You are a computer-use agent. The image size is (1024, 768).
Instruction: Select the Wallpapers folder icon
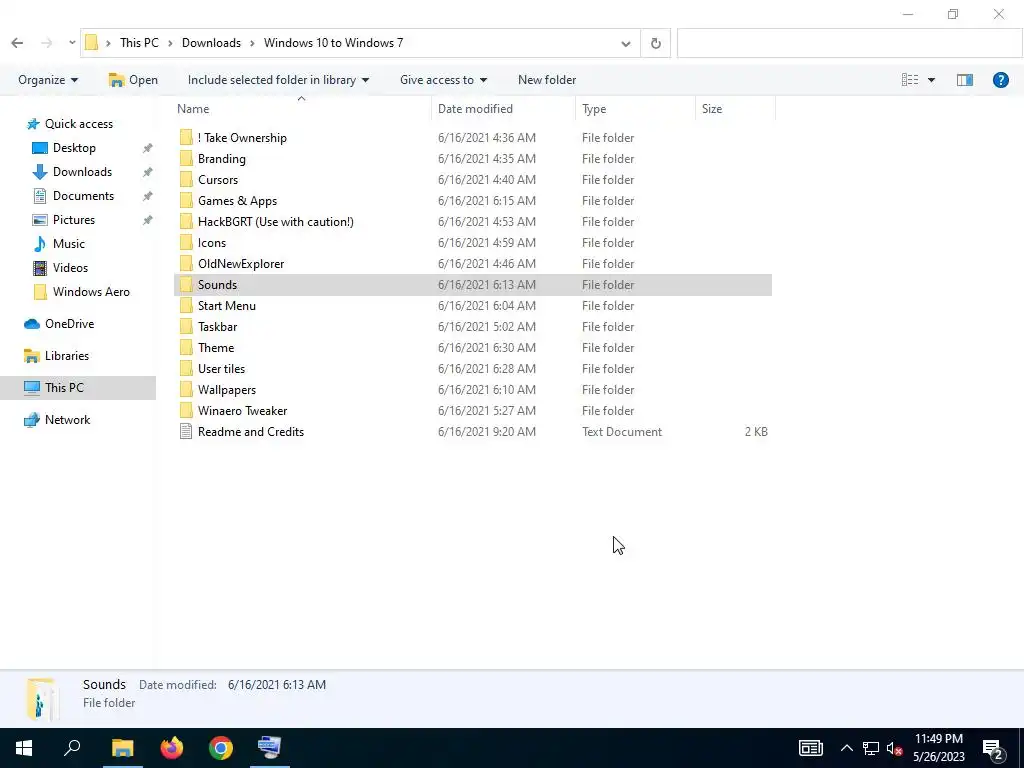pyautogui.click(x=186, y=390)
